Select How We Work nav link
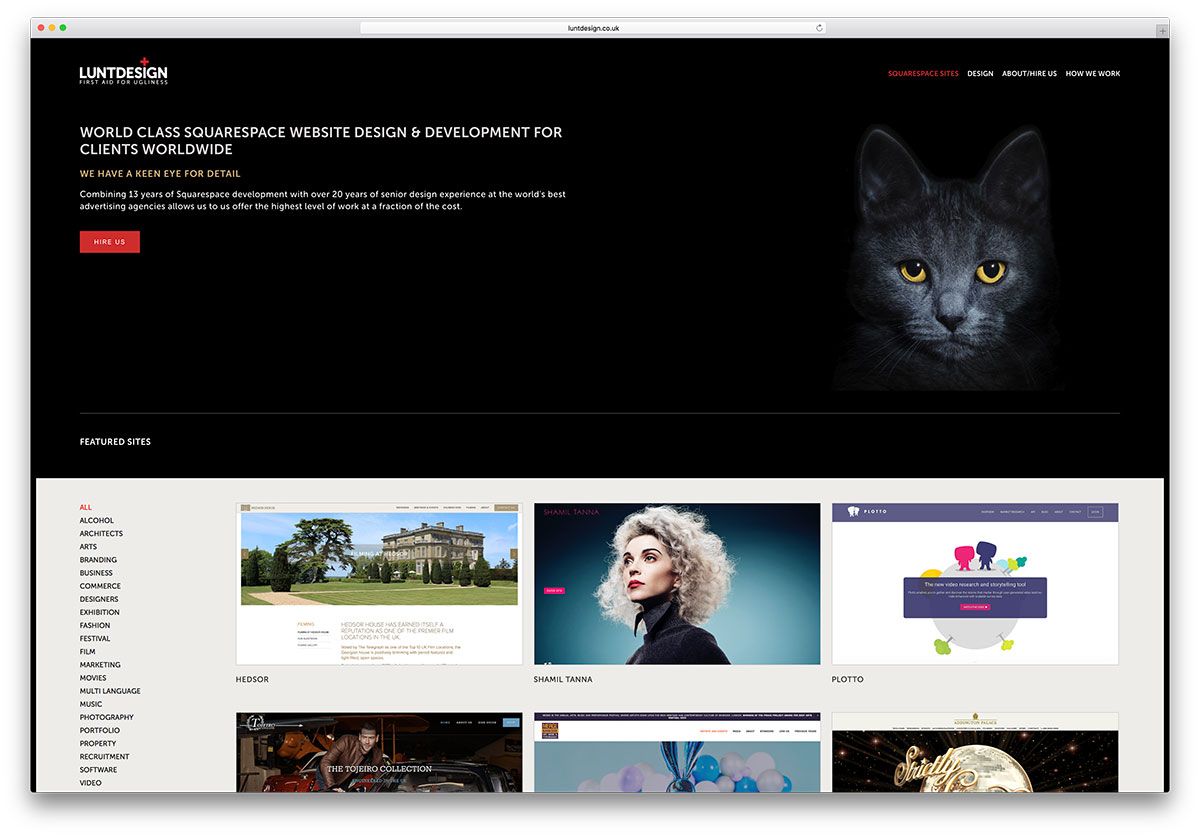Image resolution: width=1200 pixels, height=836 pixels. pos(1092,74)
